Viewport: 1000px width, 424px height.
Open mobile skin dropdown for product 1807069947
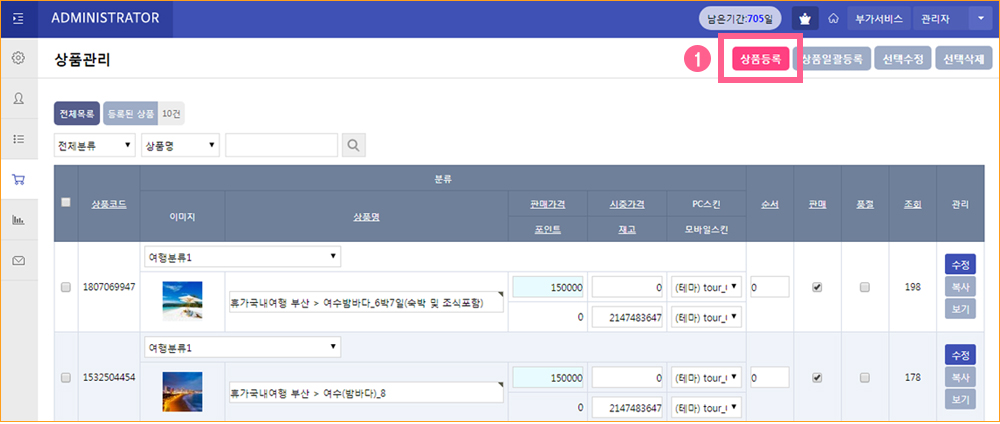click(x=707, y=317)
